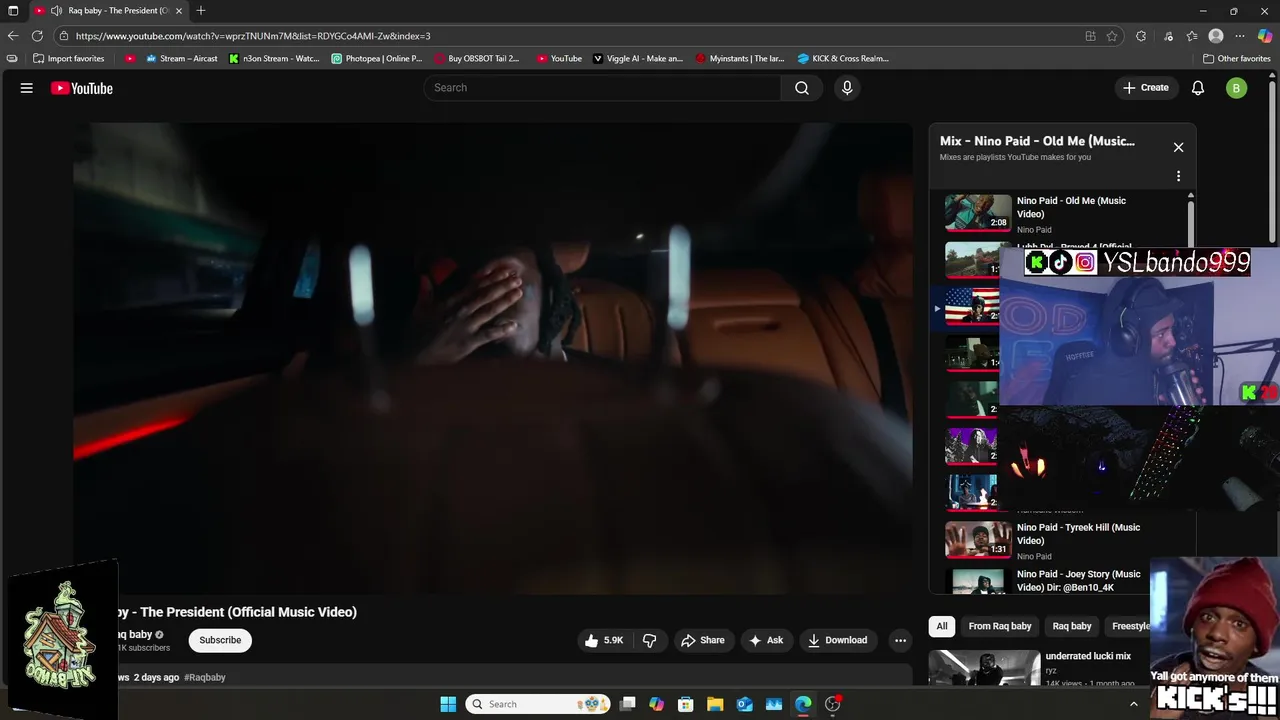Click Import favorites
The height and width of the screenshot is (720, 1280).
(x=69, y=58)
